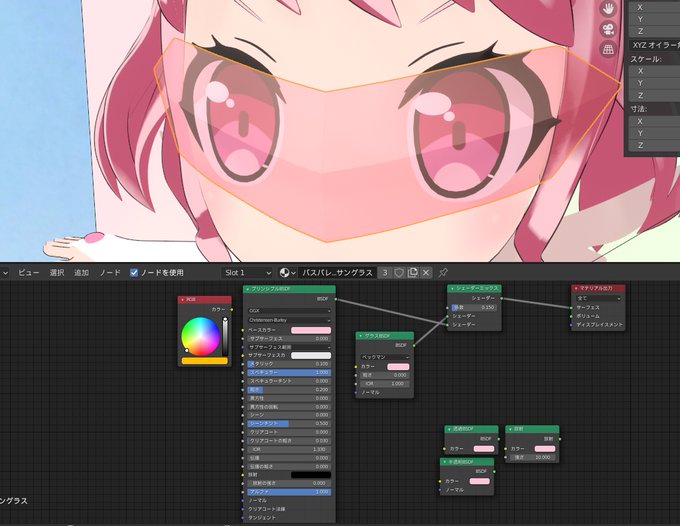Collapse Transparent BSDF node
Viewport: 680px width, 526px height.
coord(449,429)
